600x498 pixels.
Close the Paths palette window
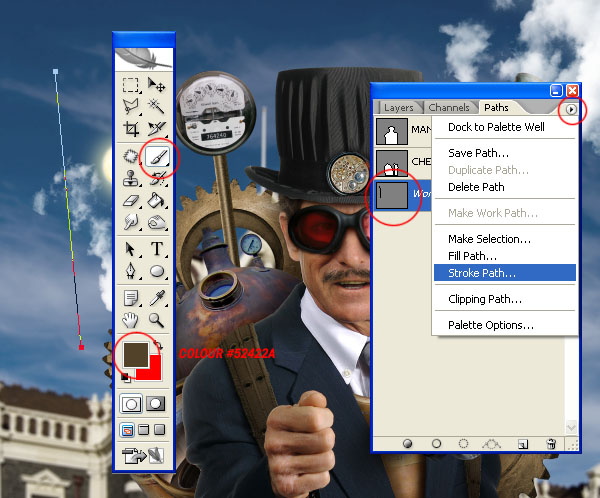pos(572,91)
